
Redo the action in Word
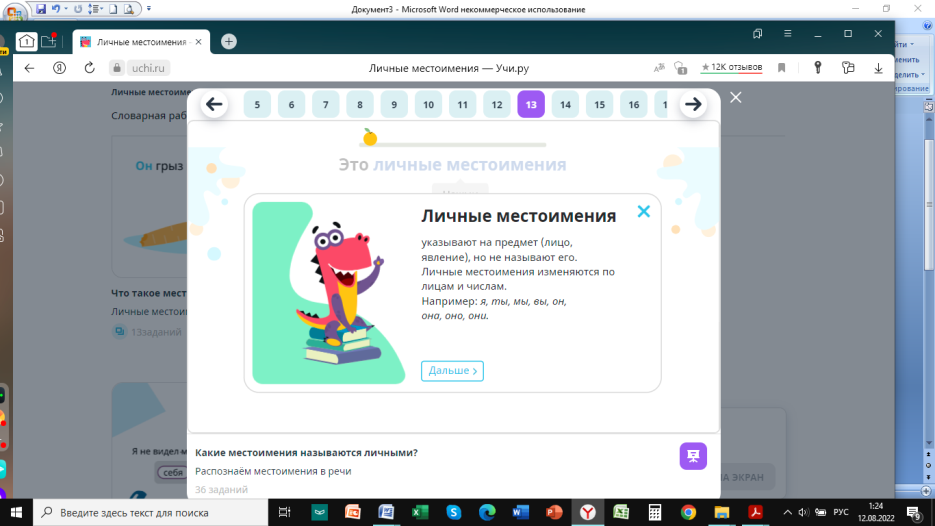(x=78, y=9)
